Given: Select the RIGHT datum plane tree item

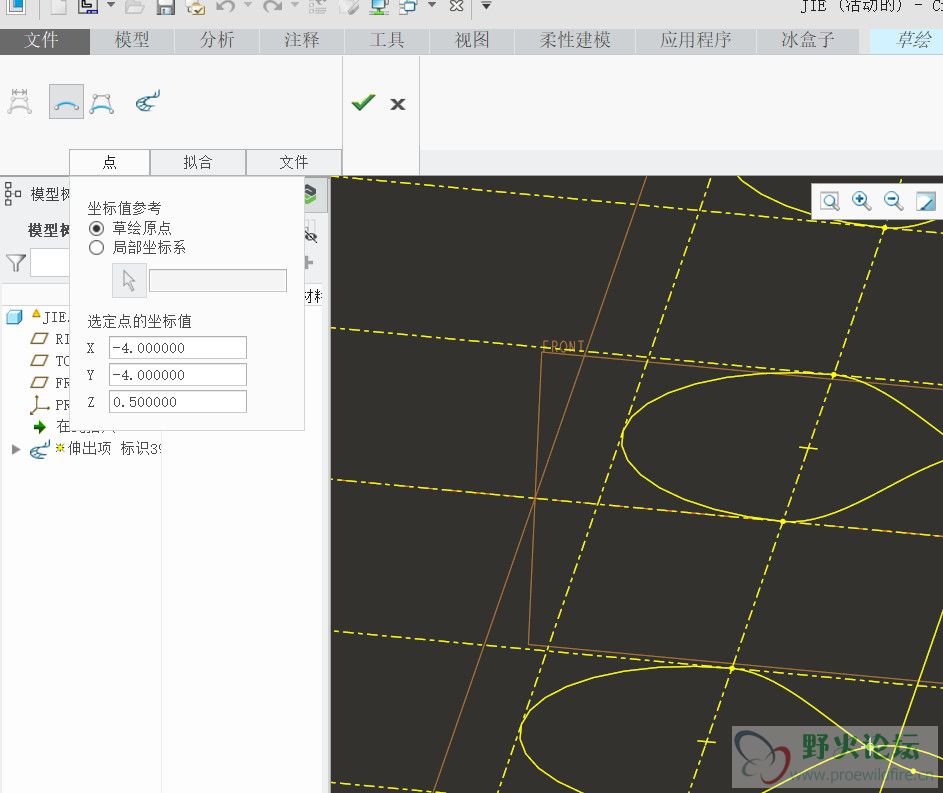Looking at the screenshot, I should tap(50, 339).
